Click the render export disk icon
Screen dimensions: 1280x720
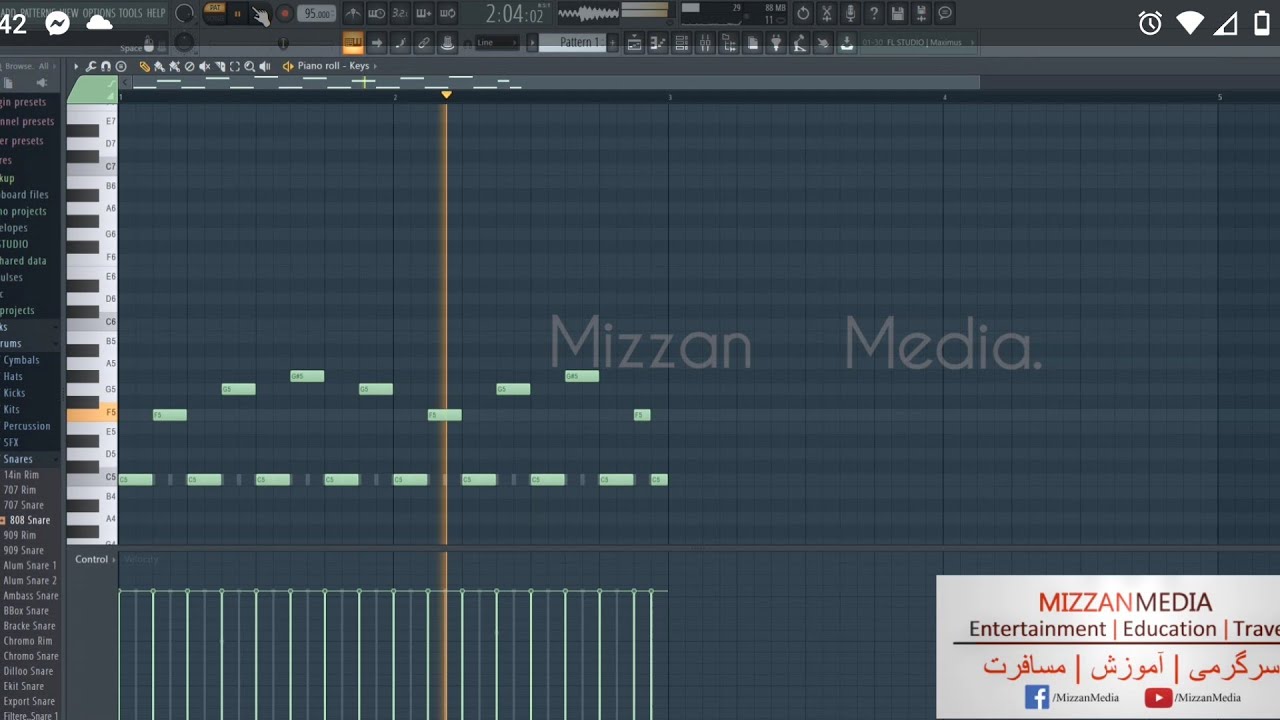[921, 13]
